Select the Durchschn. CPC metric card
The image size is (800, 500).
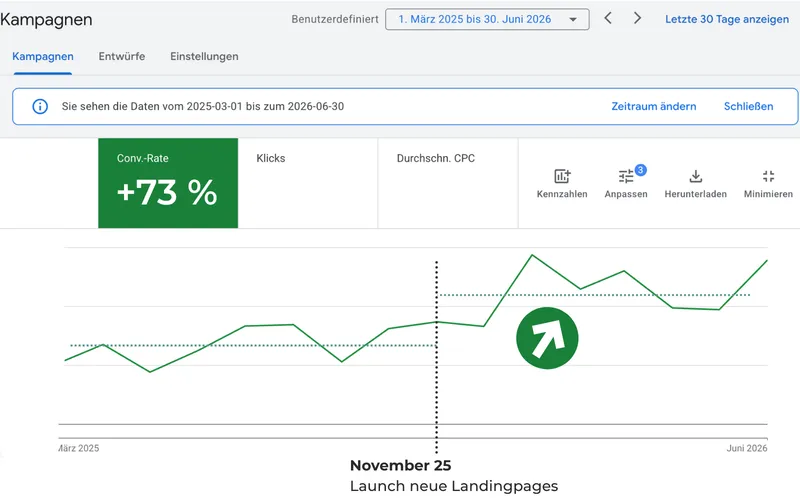(x=448, y=183)
